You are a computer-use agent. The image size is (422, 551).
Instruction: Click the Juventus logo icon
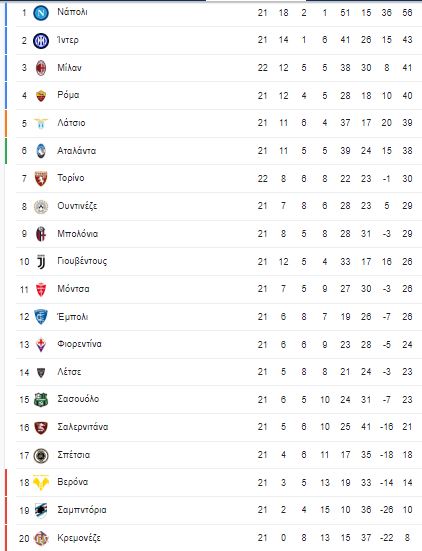pyautogui.click(x=41, y=262)
